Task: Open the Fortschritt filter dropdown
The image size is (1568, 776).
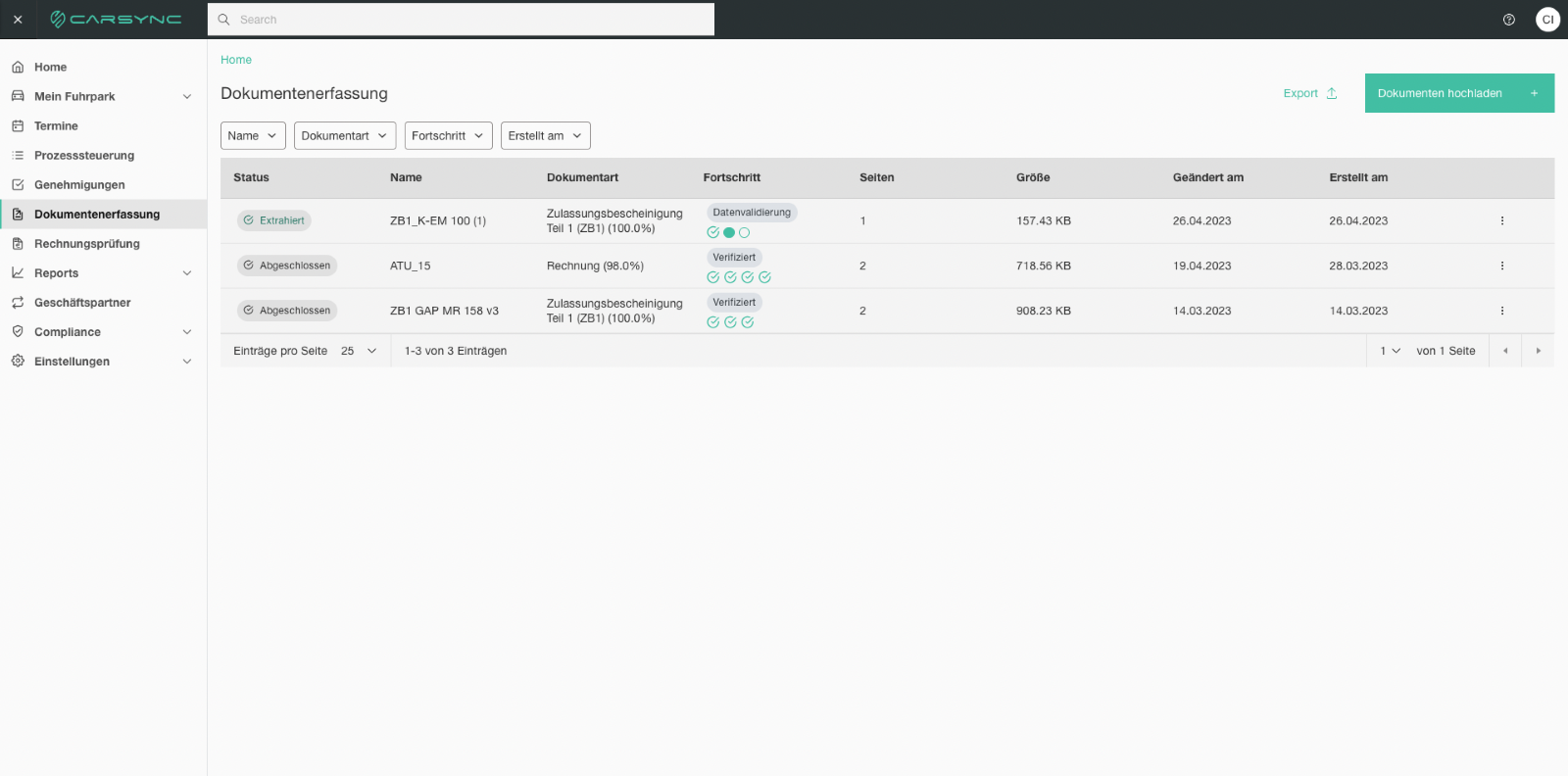Action: click(x=449, y=136)
